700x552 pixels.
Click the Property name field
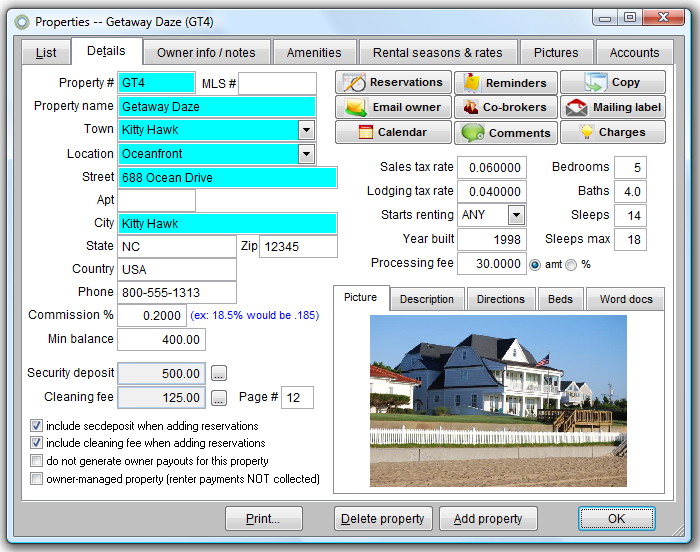pyautogui.click(x=217, y=107)
